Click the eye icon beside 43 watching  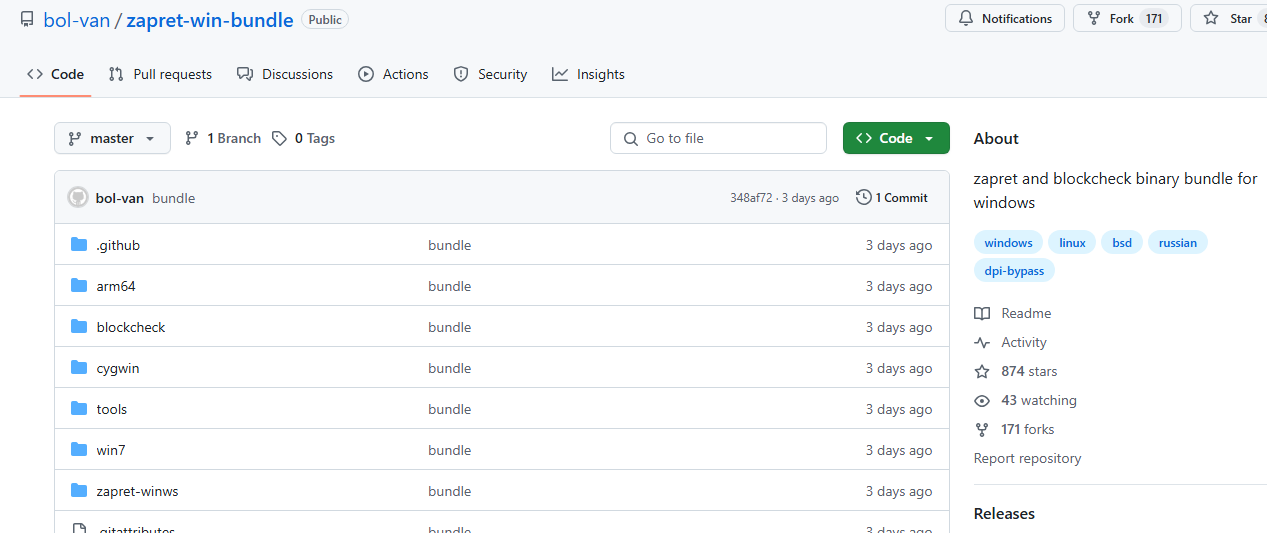pos(982,400)
